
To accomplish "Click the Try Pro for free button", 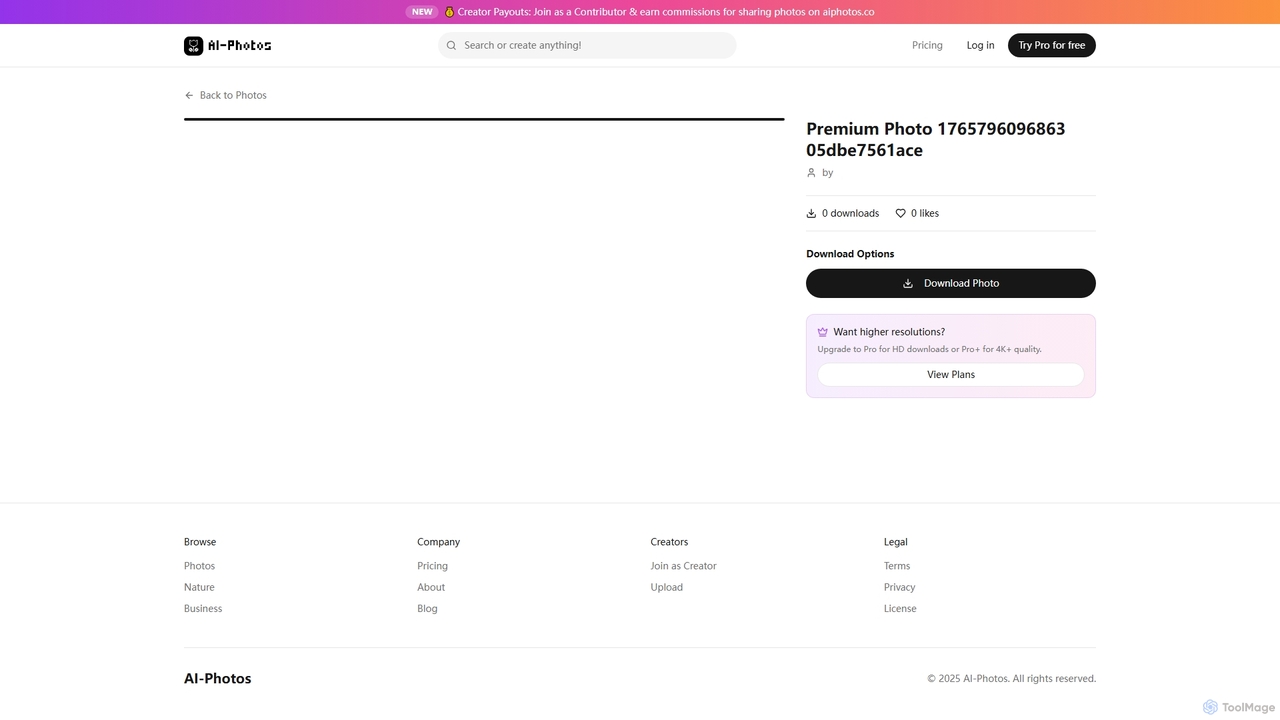I will coord(1052,45).
